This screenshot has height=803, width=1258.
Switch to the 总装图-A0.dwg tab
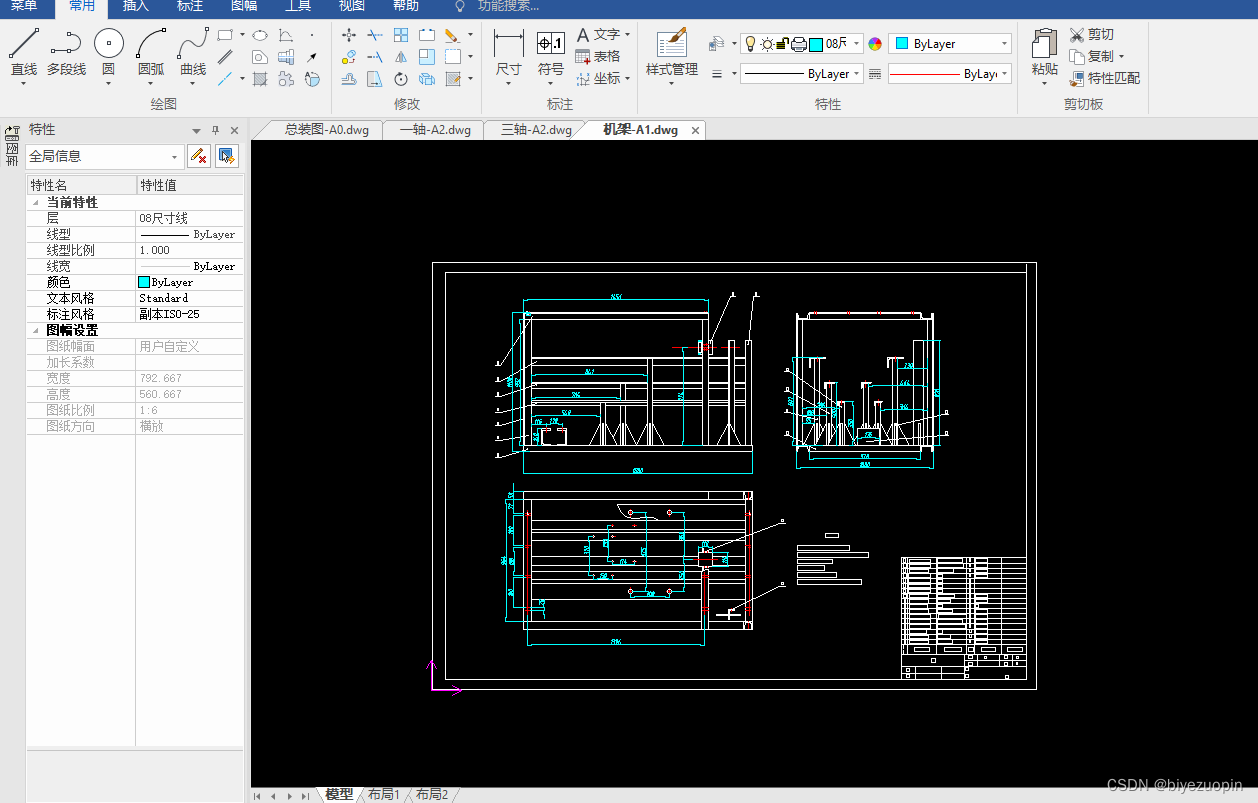point(326,130)
